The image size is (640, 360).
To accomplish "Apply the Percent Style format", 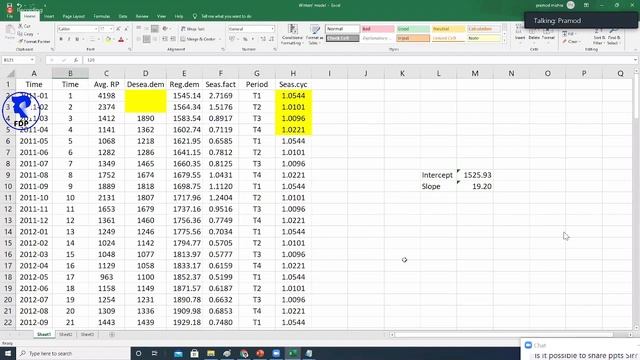I will (x=245, y=39).
